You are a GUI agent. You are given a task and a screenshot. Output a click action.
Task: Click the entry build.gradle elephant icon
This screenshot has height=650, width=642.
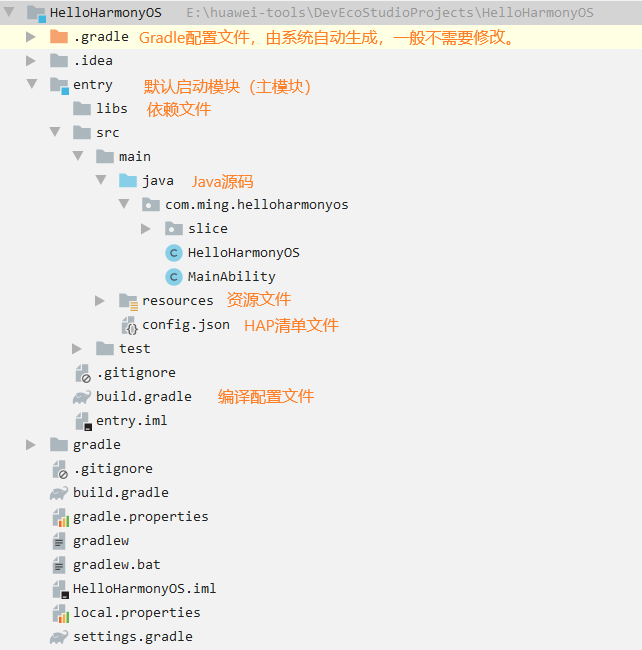click(82, 398)
